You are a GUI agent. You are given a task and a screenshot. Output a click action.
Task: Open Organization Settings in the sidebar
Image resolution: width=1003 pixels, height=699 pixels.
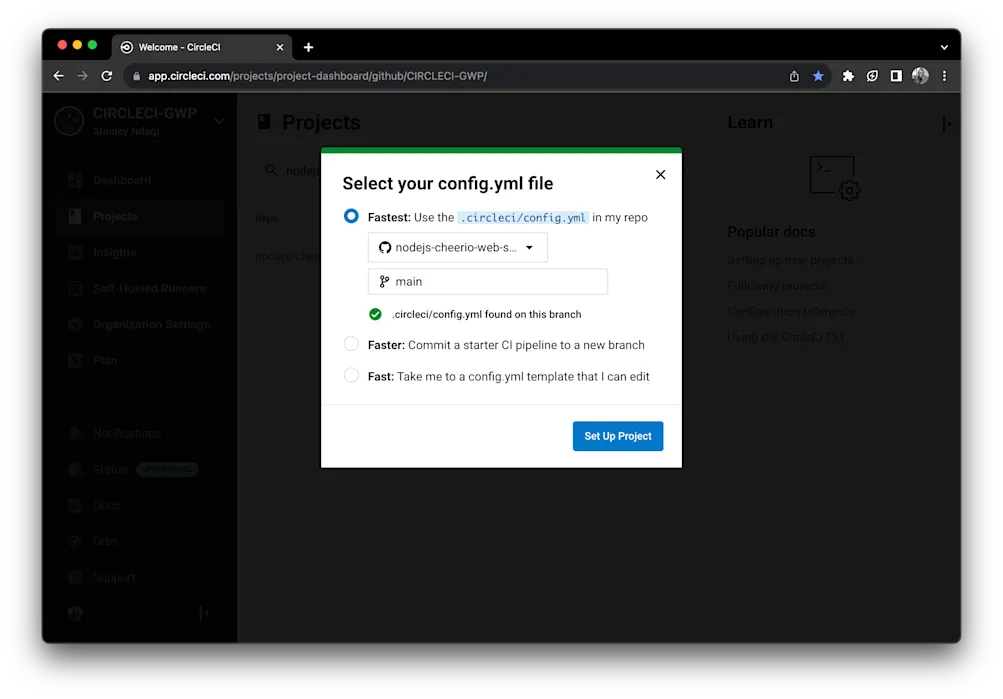(x=152, y=324)
